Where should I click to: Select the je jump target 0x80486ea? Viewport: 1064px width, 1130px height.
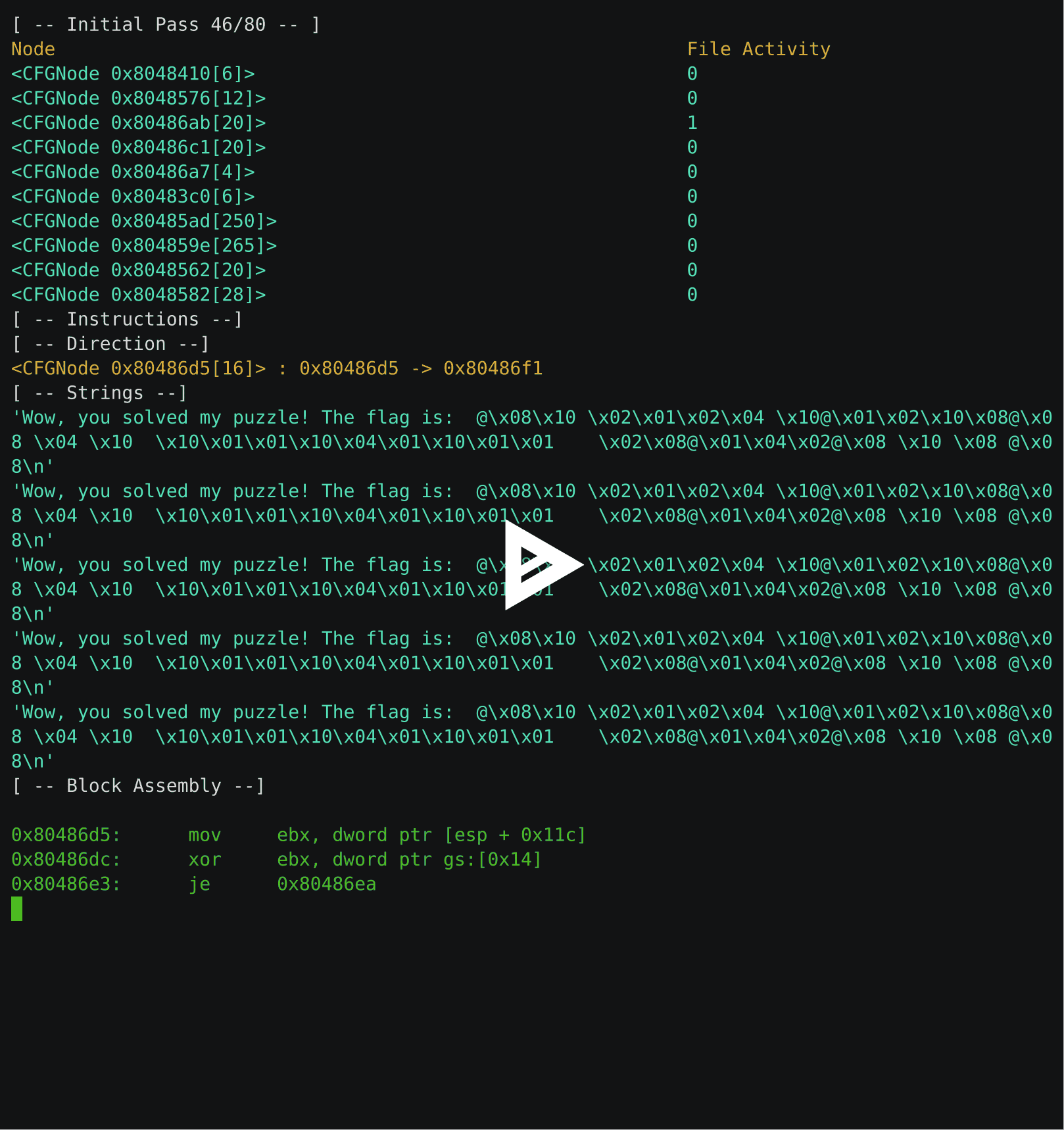(327, 884)
